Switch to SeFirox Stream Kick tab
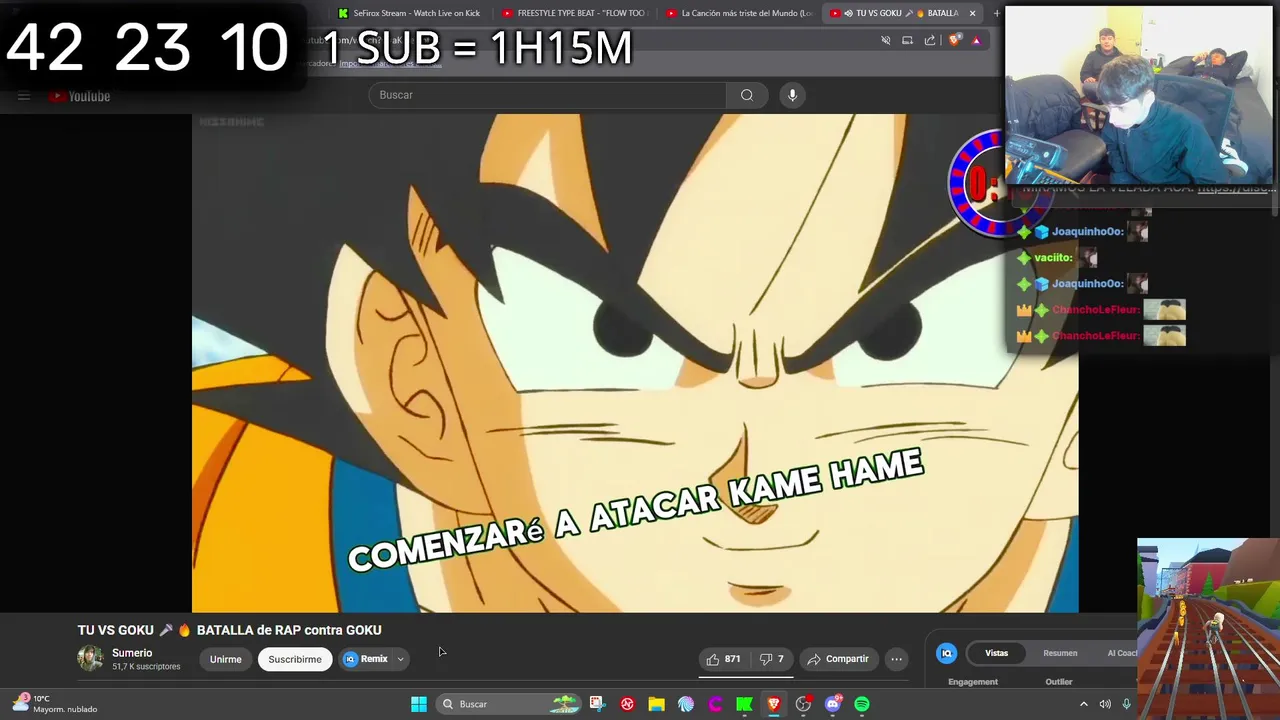Viewport: 1280px width, 720px height. click(x=409, y=13)
